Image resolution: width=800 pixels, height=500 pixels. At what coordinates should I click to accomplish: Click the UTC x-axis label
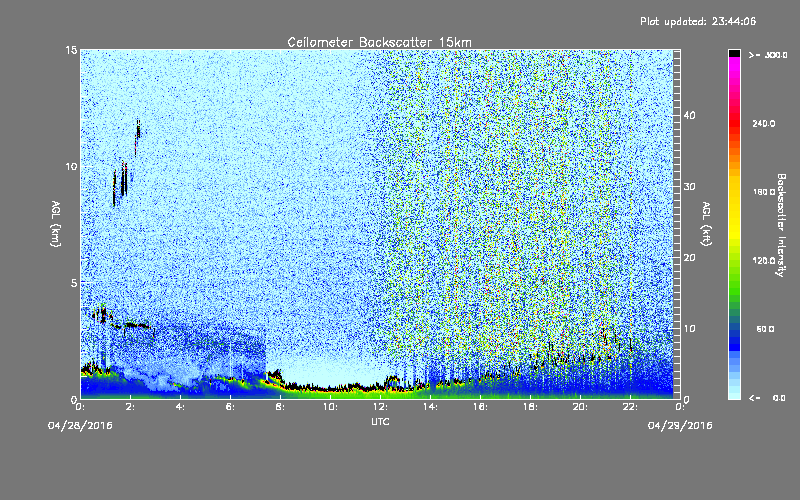click(x=380, y=421)
